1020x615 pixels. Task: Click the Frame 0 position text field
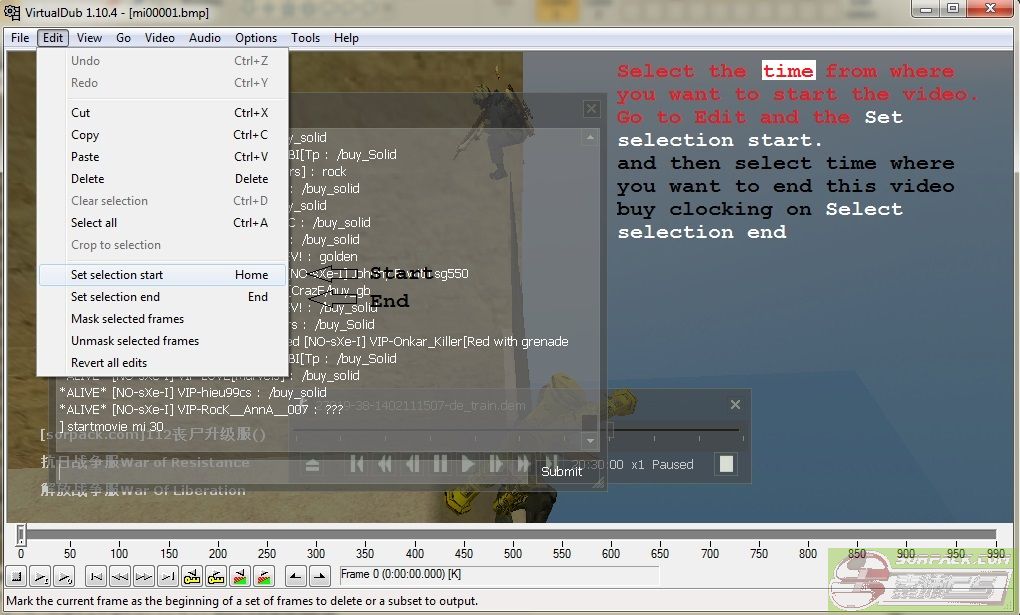(x=498, y=575)
